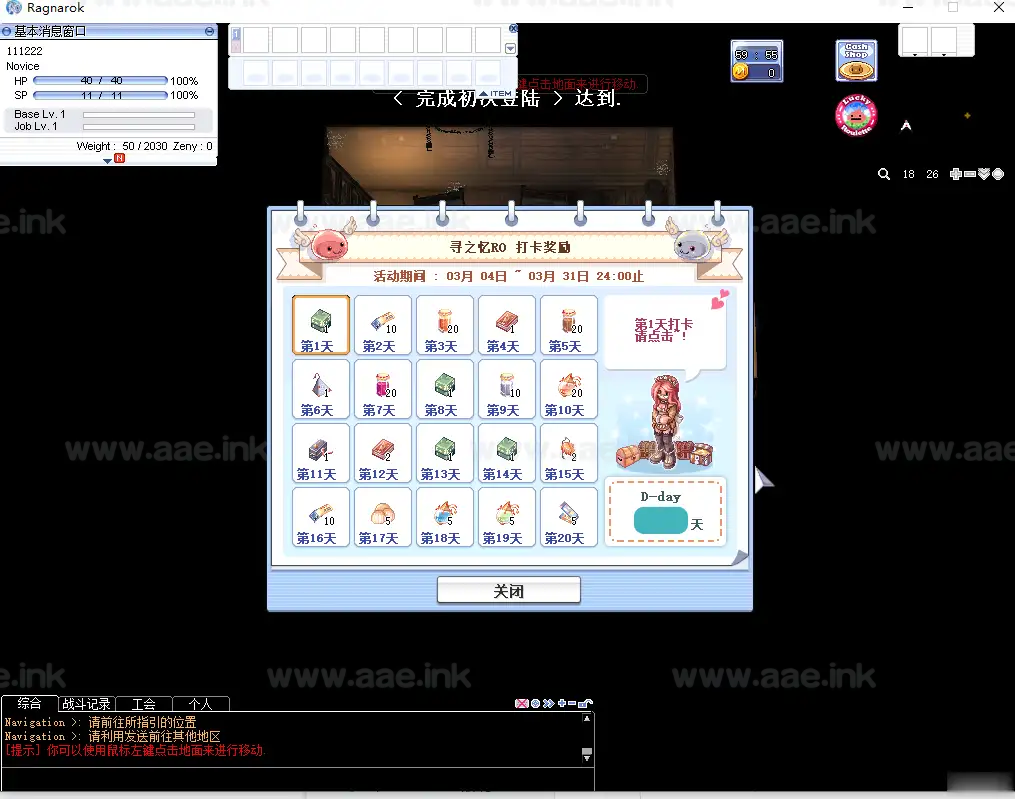Select the 第14天 reward tile
Viewport: 1015px width, 799px height.
pos(507,453)
